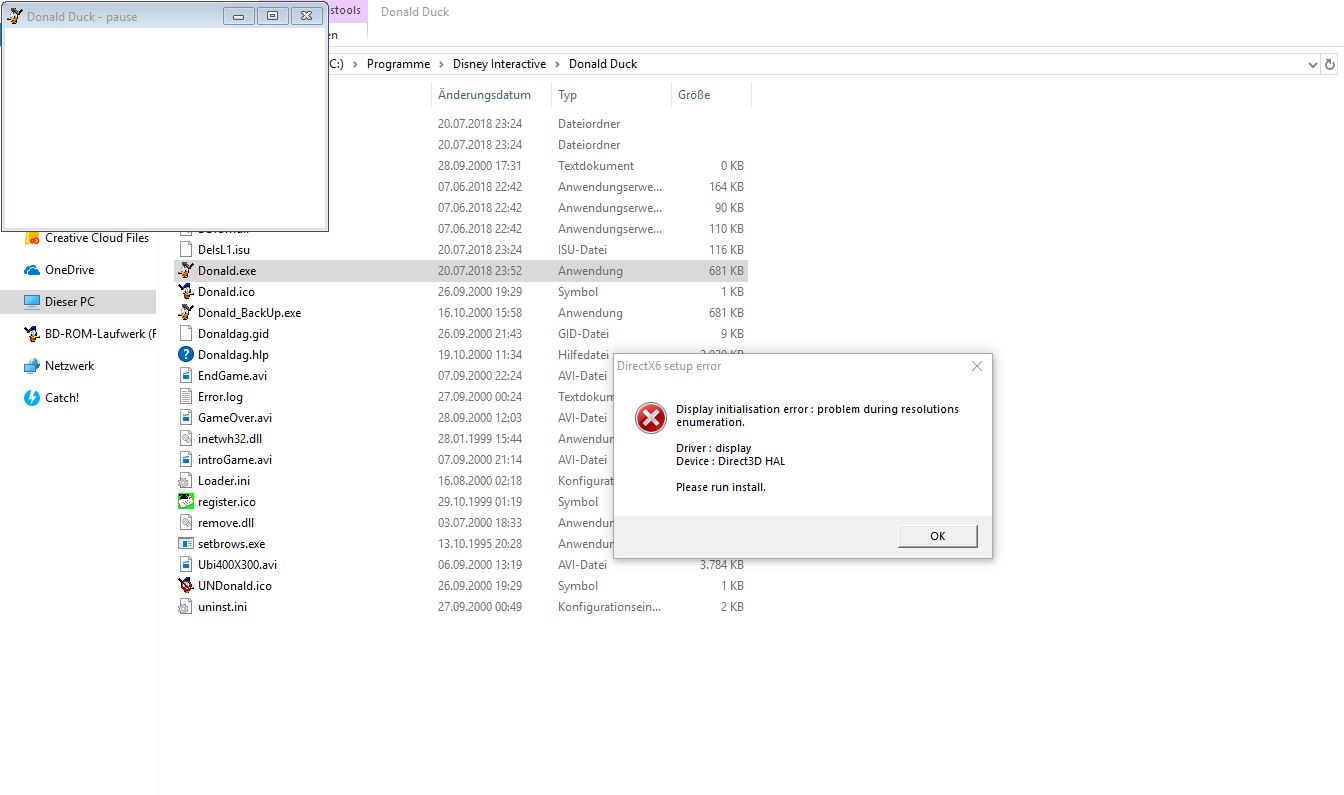Viewport: 1344px width, 795px height.
Task: Click Donald Duck breadcrumb segment
Action: click(x=603, y=64)
